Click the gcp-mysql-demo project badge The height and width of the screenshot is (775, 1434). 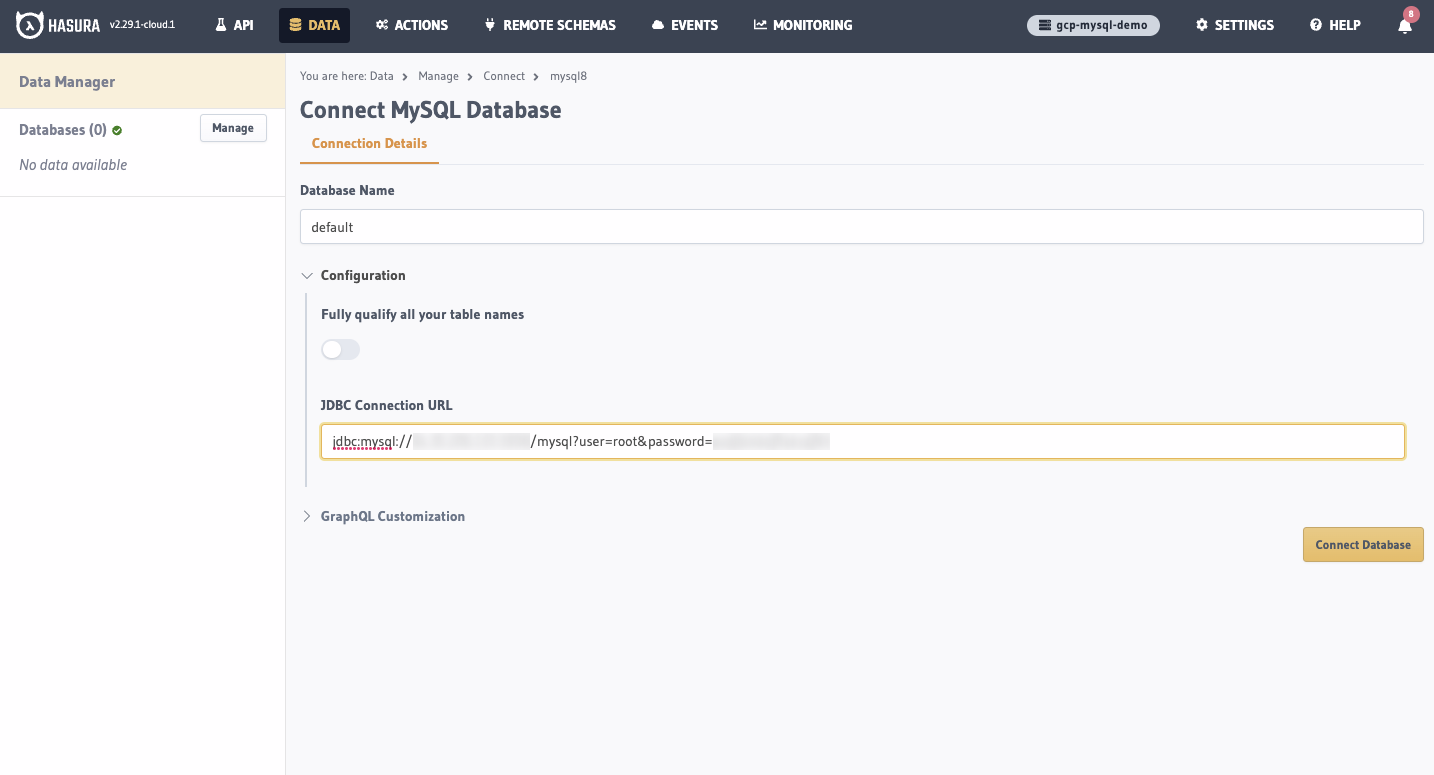click(x=1093, y=25)
